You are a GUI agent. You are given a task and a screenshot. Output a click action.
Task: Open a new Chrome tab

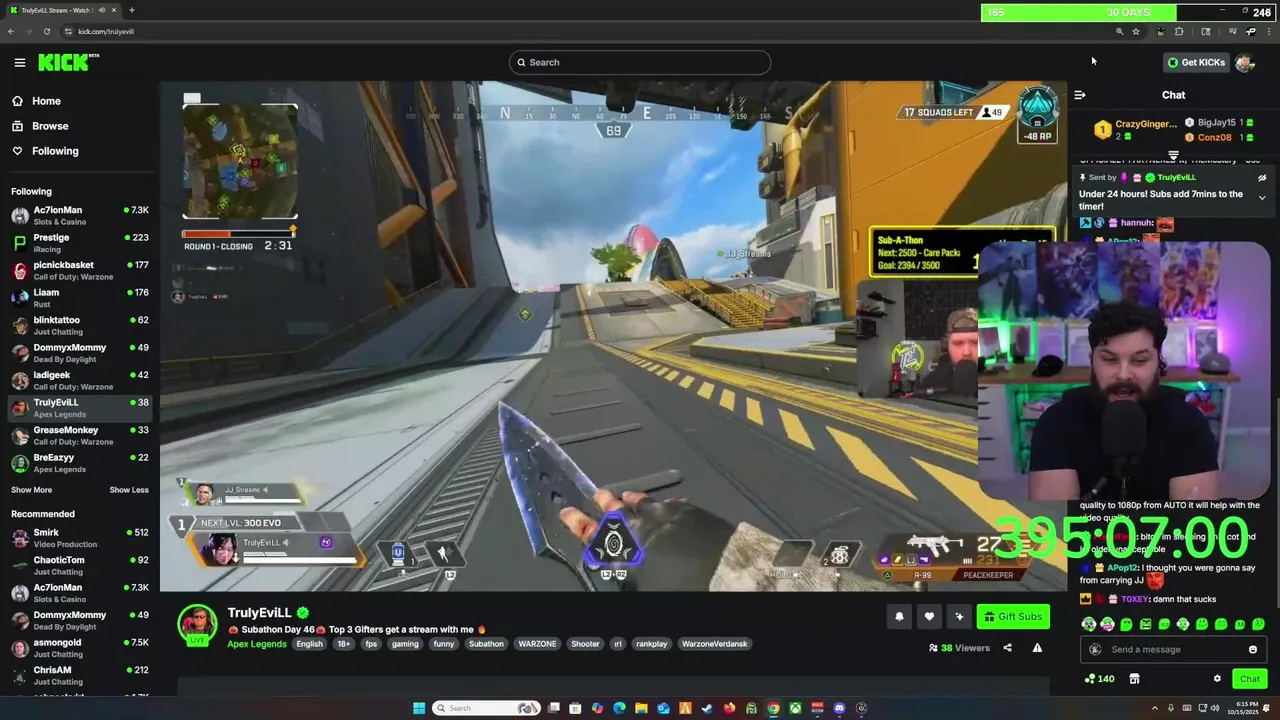click(131, 10)
